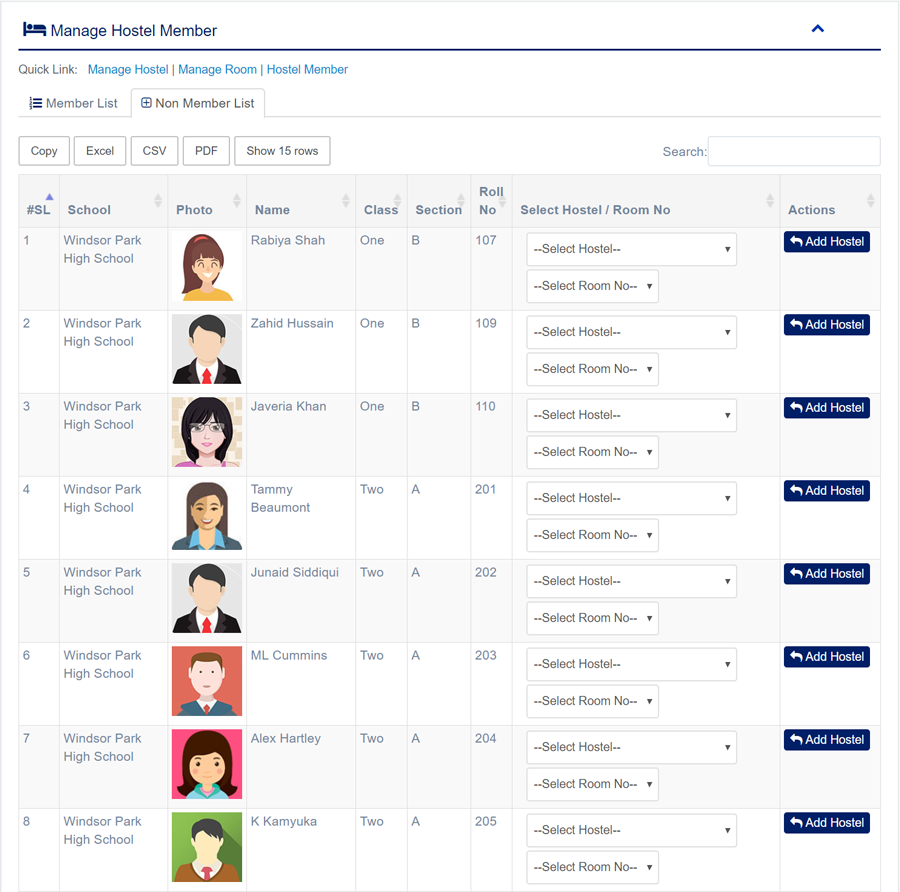This screenshot has width=900, height=892.
Task: Open the Manage Room quick link
Action: click(217, 70)
